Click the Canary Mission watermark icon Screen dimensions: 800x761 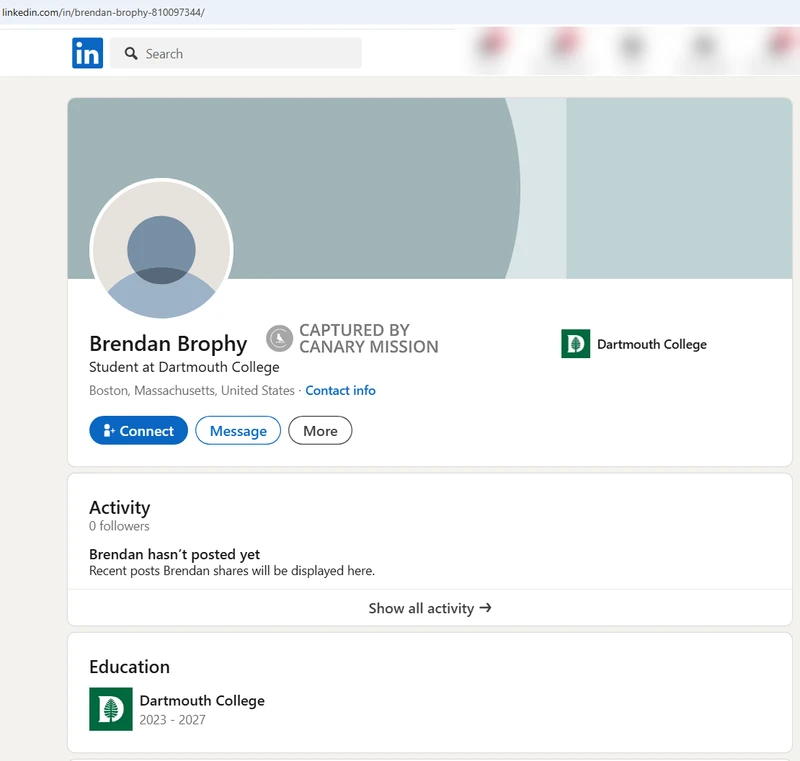[279, 339]
